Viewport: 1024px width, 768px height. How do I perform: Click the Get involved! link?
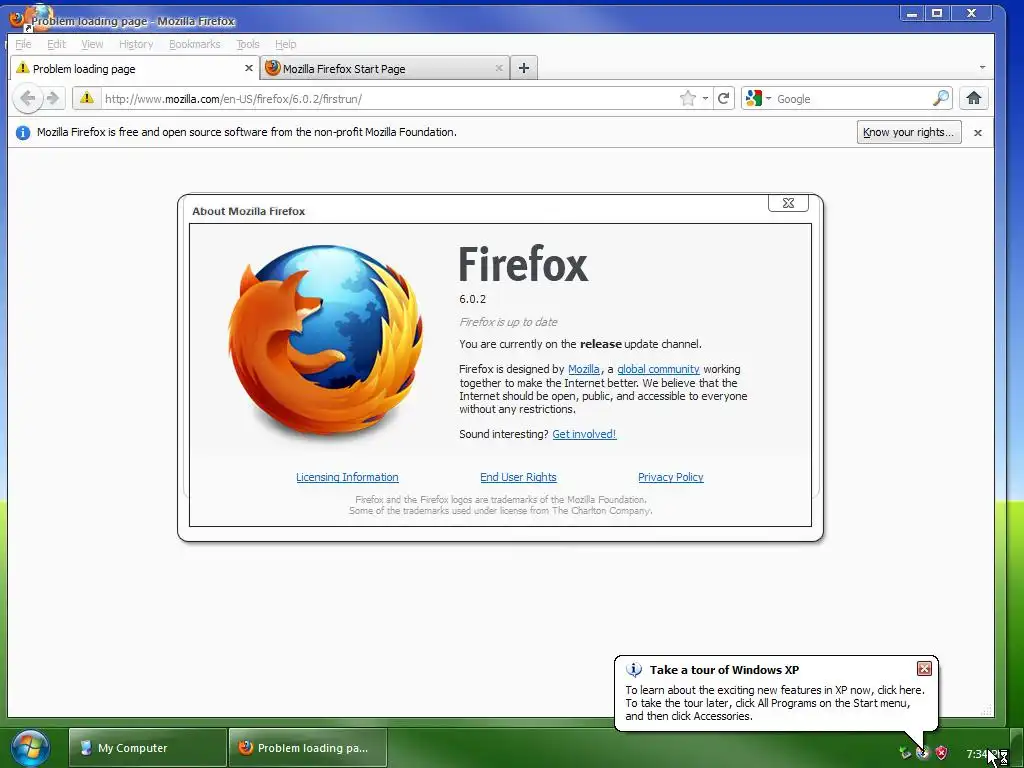coord(584,434)
